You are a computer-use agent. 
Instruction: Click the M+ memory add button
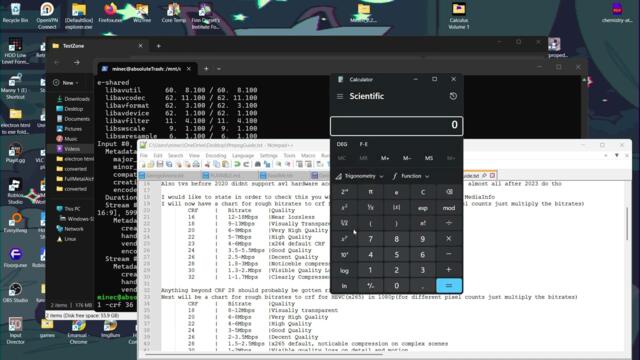tap(385, 158)
